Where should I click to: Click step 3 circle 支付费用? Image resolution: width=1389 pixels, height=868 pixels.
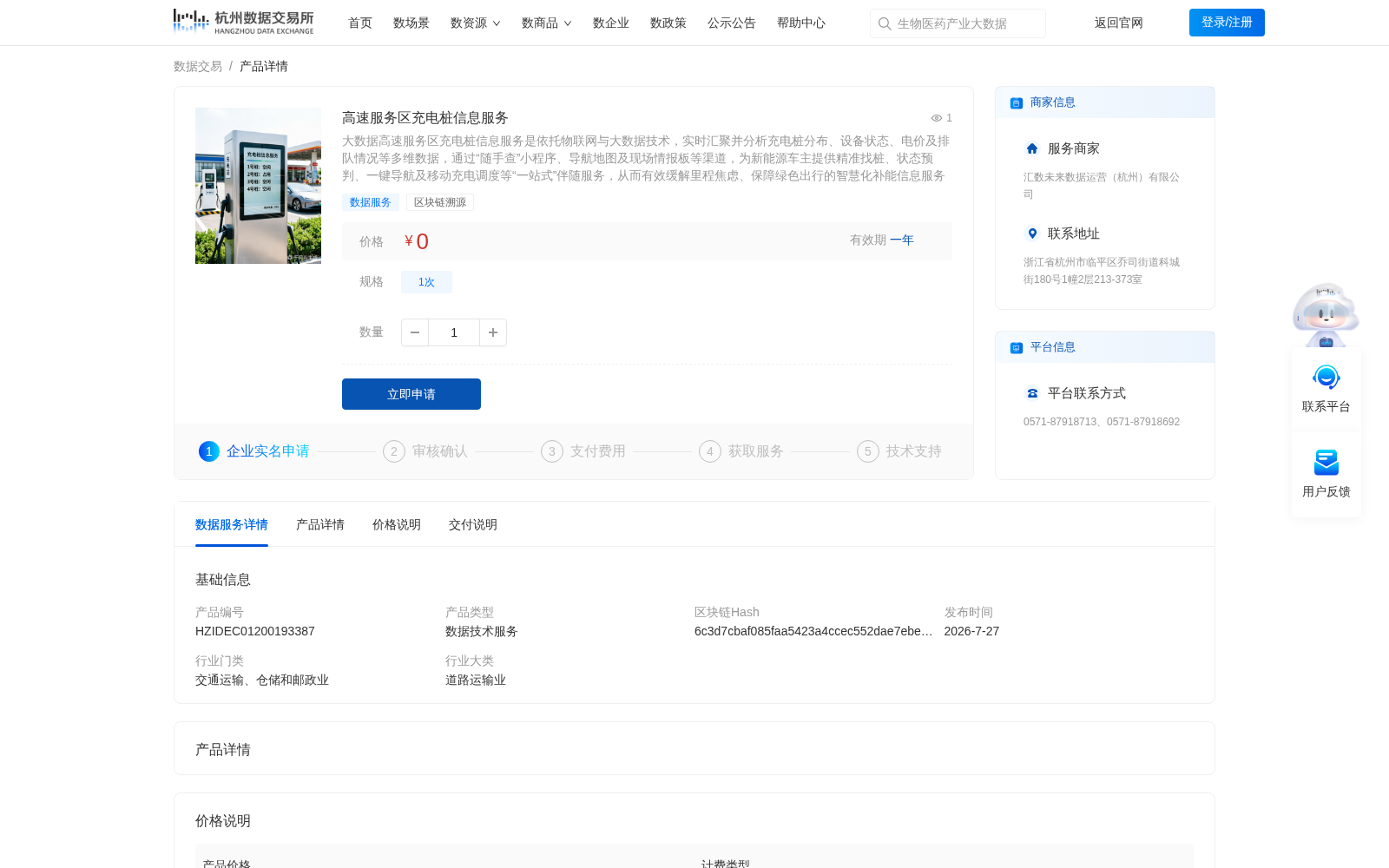click(552, 451)
